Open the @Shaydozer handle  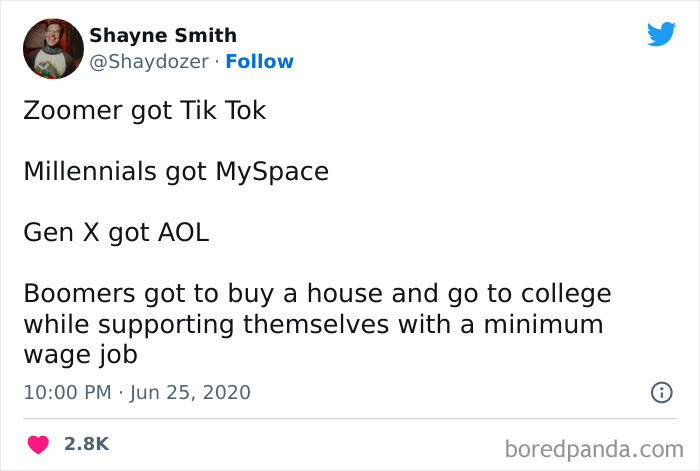coord(151,62)
